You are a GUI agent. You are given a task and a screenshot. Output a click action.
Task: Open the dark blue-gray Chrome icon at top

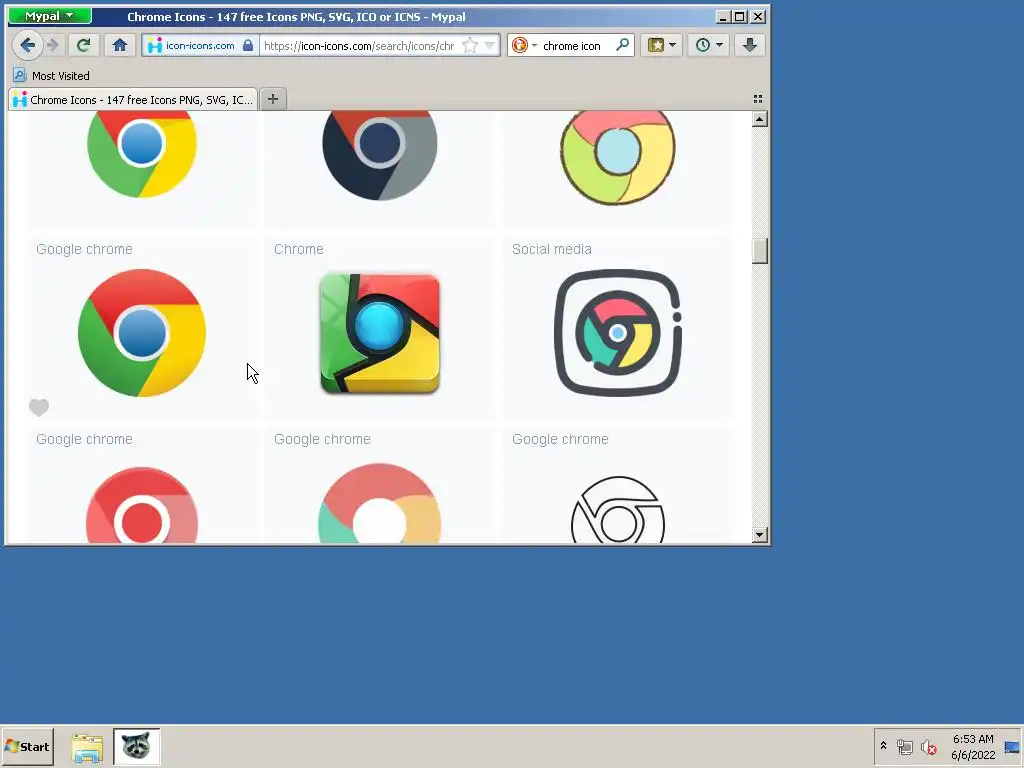point(379,153)
